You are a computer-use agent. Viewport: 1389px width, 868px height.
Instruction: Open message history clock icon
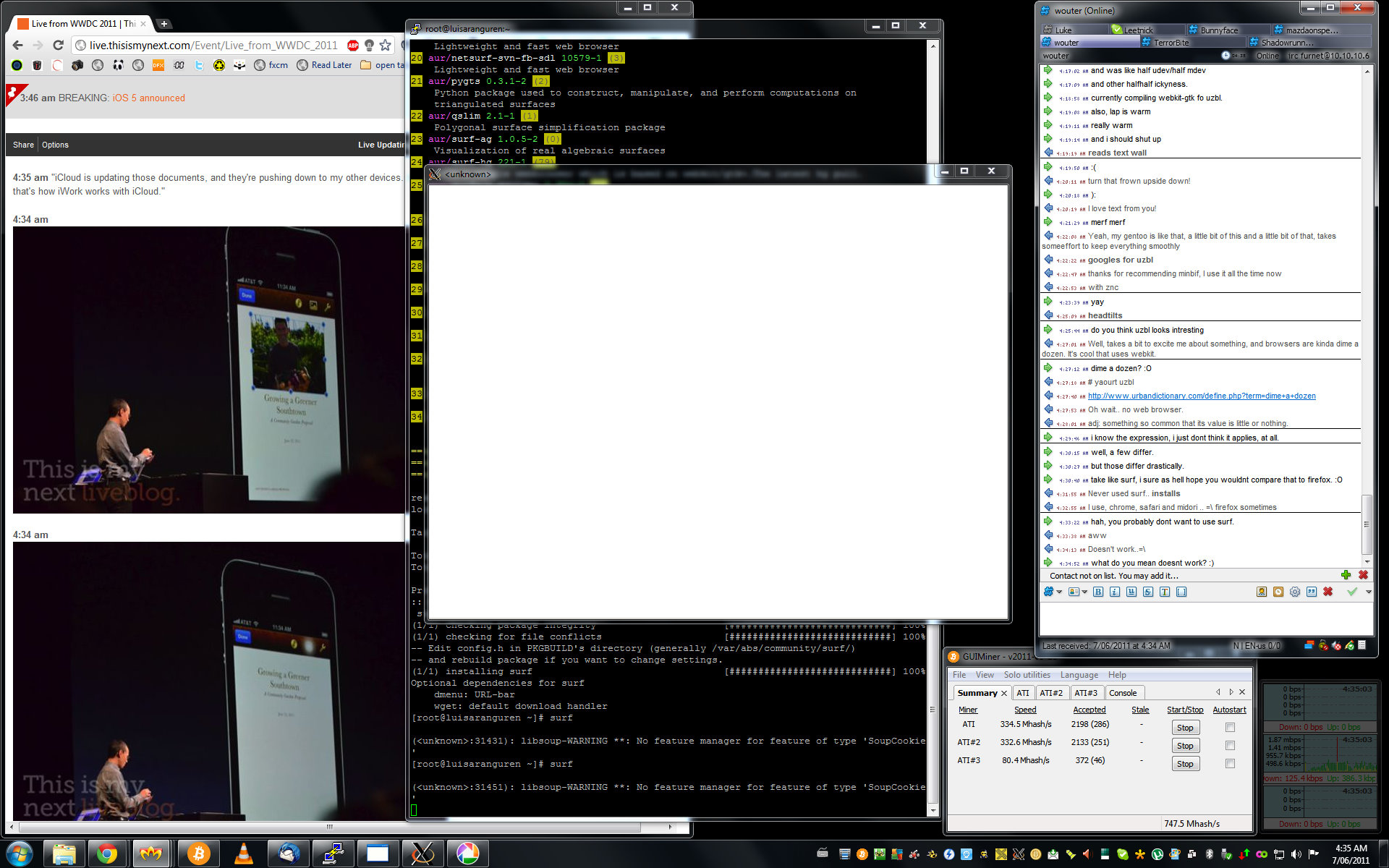(x=1278, y=592)
